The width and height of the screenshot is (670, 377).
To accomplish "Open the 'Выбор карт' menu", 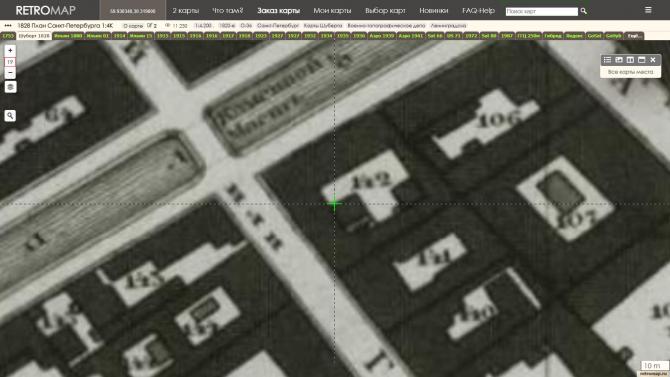I will click(385, 10).
